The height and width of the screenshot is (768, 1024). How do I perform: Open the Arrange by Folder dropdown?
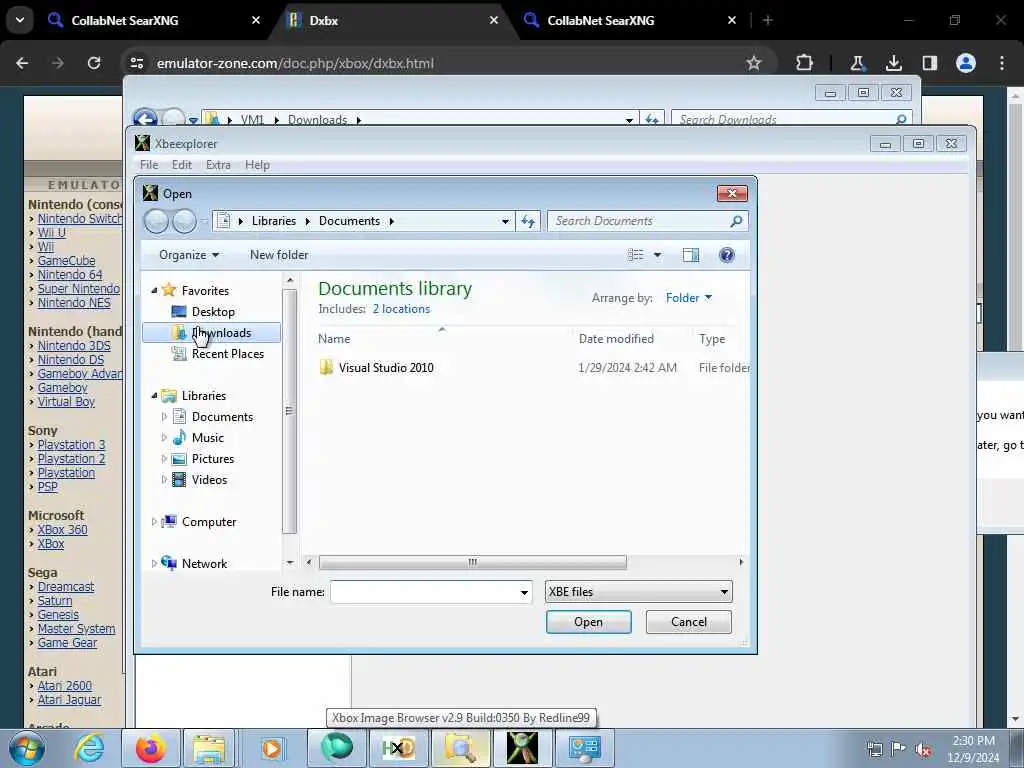coord(688,298)
